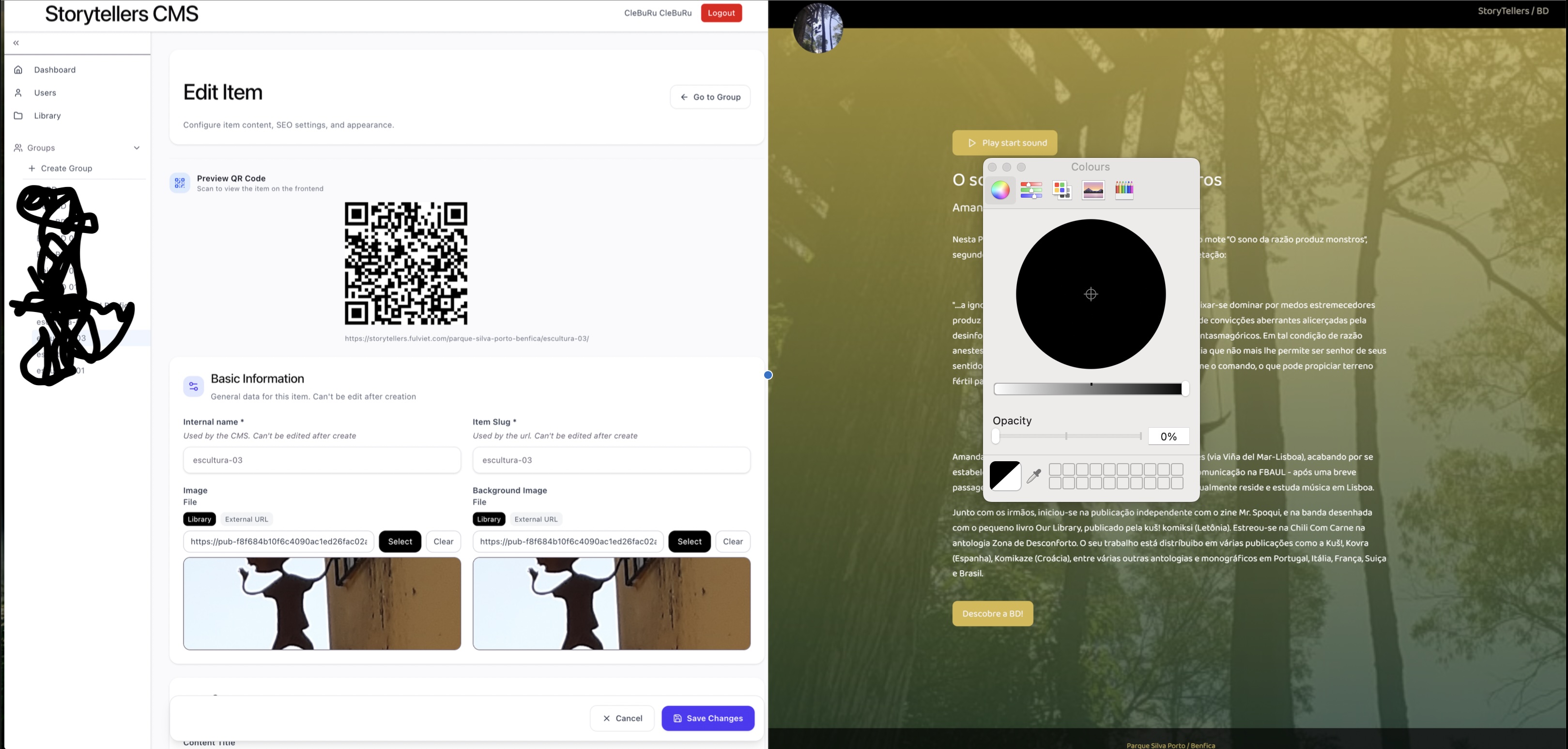This screenshot has width=1568, height=749.
Task: Open Library from the sidebar
Action: [x=47, y=116]
